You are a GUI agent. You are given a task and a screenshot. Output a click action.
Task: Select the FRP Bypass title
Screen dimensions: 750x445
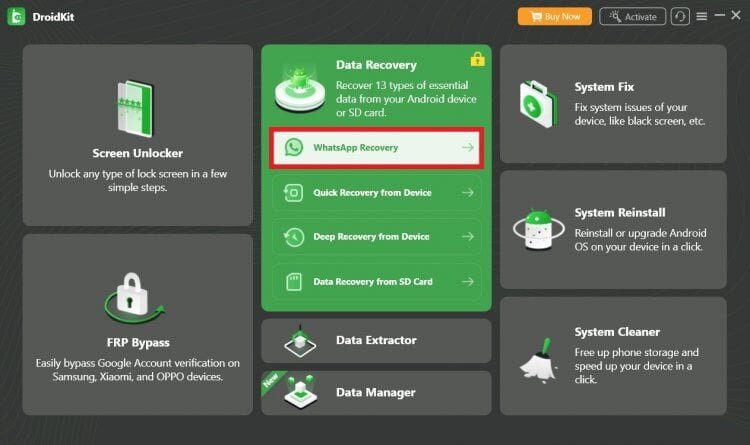138,343
